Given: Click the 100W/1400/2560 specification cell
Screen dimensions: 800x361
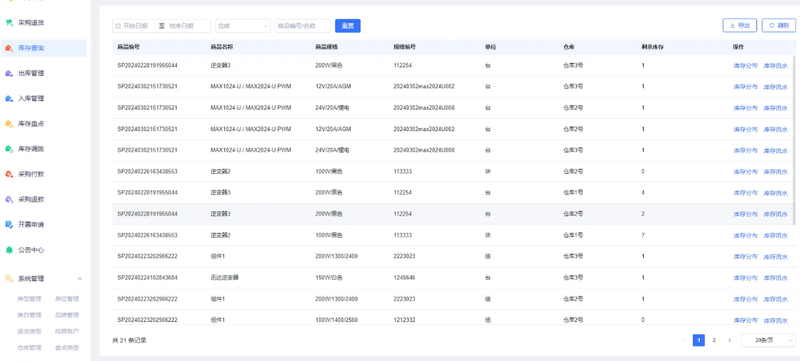Looking at the screenshot, I should [336, 320].
